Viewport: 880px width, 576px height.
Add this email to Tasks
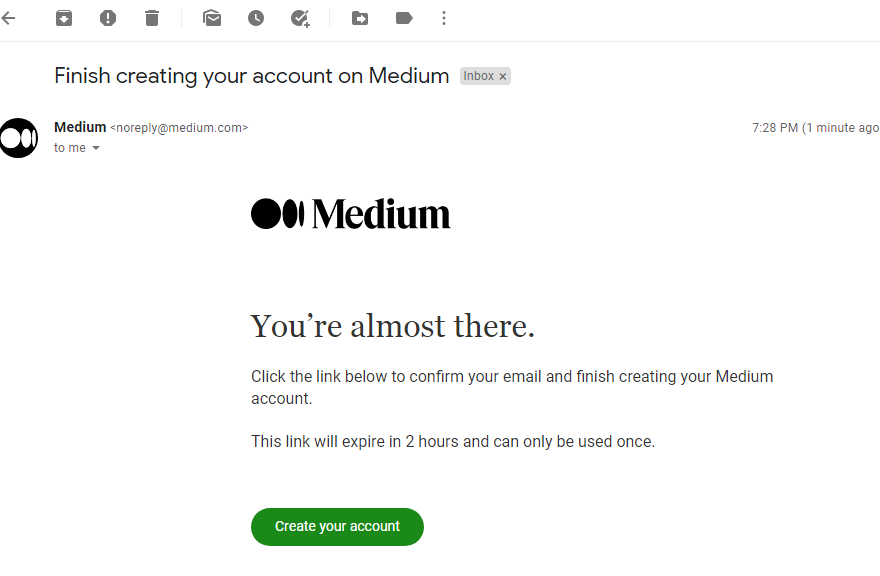point(300,19)
